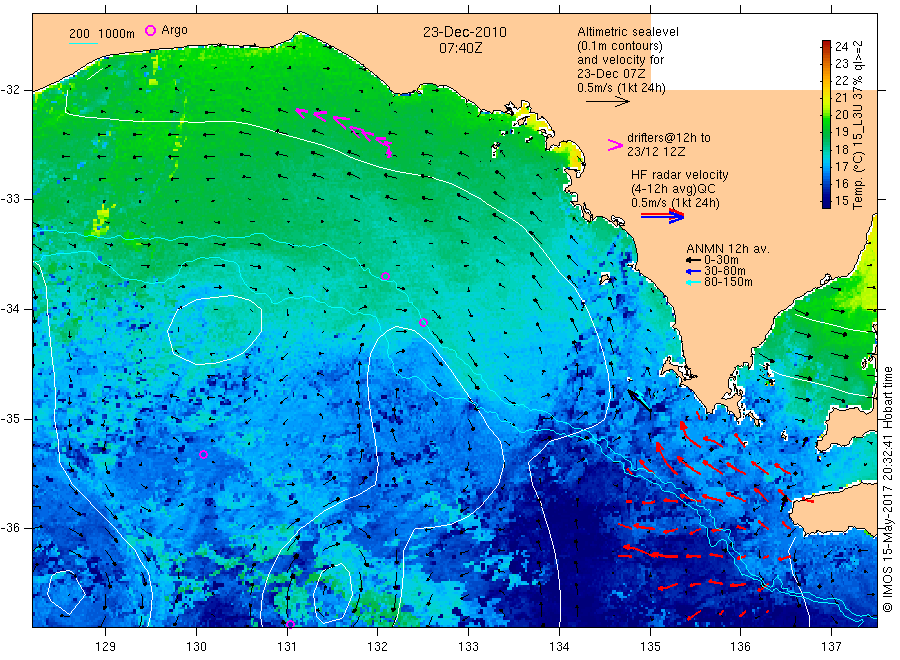Click the 'ANMN 12h av.' legend heading
This screenshot has width=900, height=660.
pos(728,249)
